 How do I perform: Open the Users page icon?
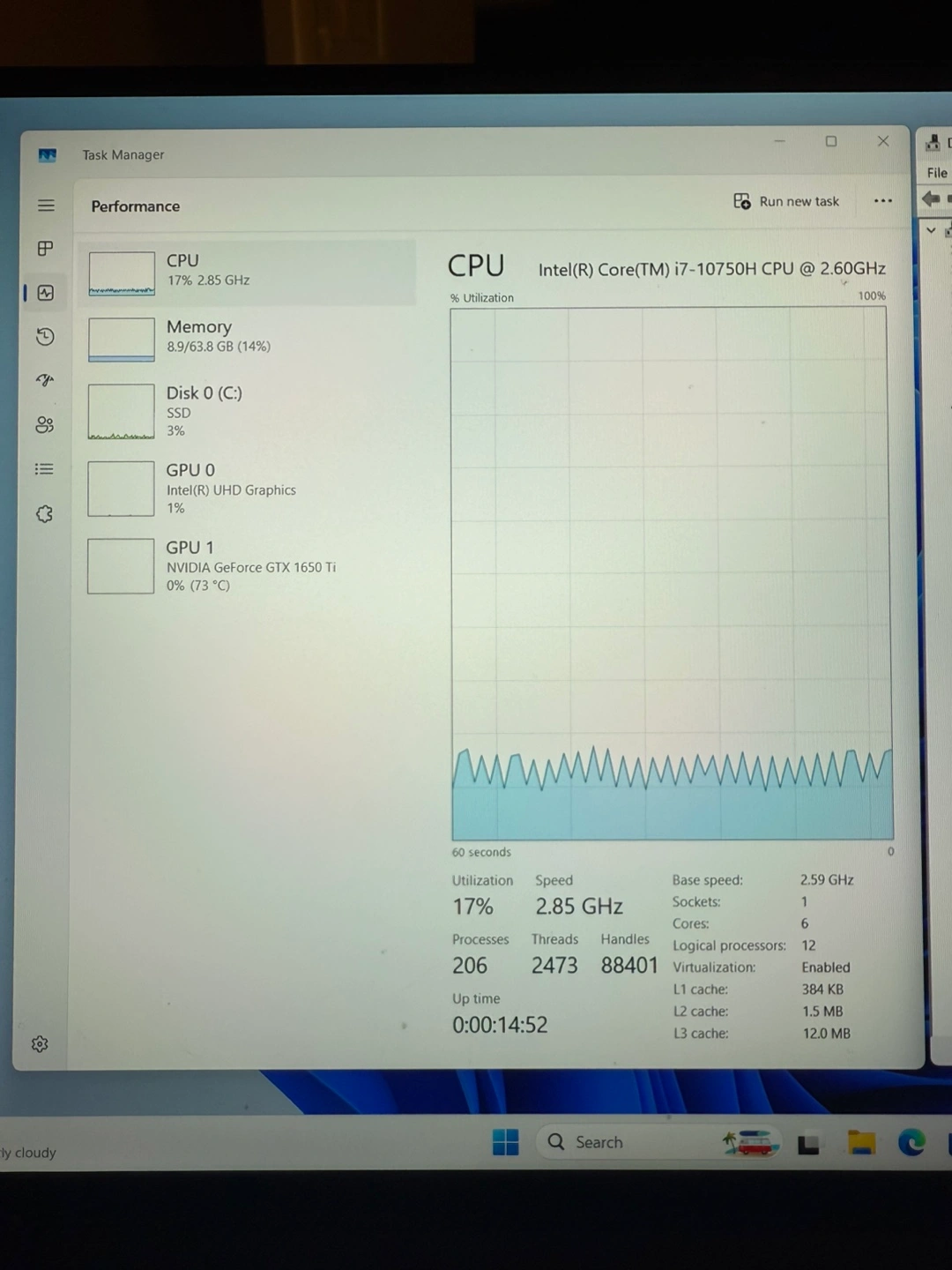tap(45, 425)
